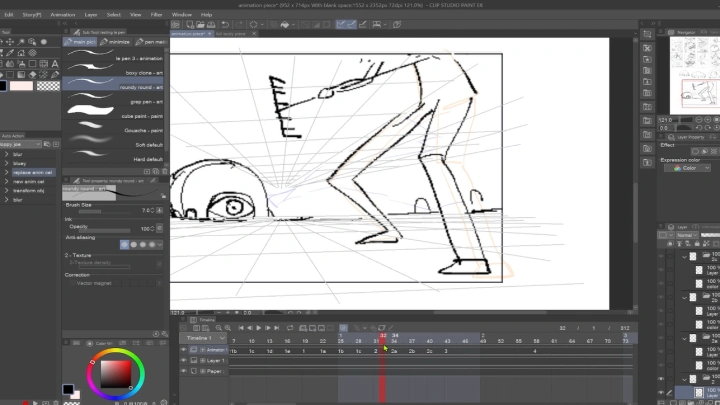Viewport: 720px width, 405px height.
Task: Open the Filter menu
Action: click(x=156, y=15)
